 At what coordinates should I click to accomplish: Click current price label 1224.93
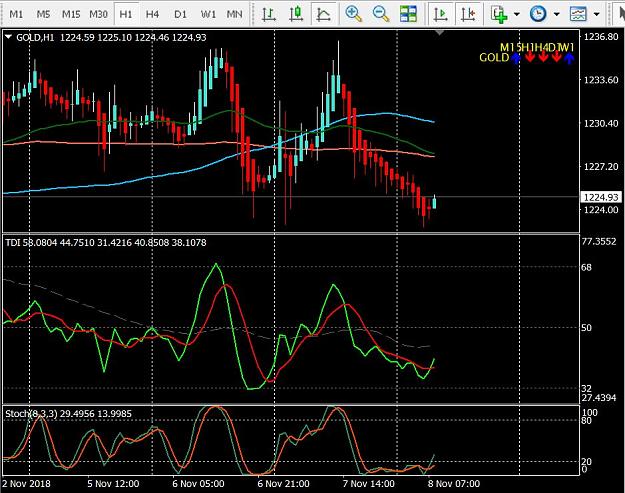601,197
